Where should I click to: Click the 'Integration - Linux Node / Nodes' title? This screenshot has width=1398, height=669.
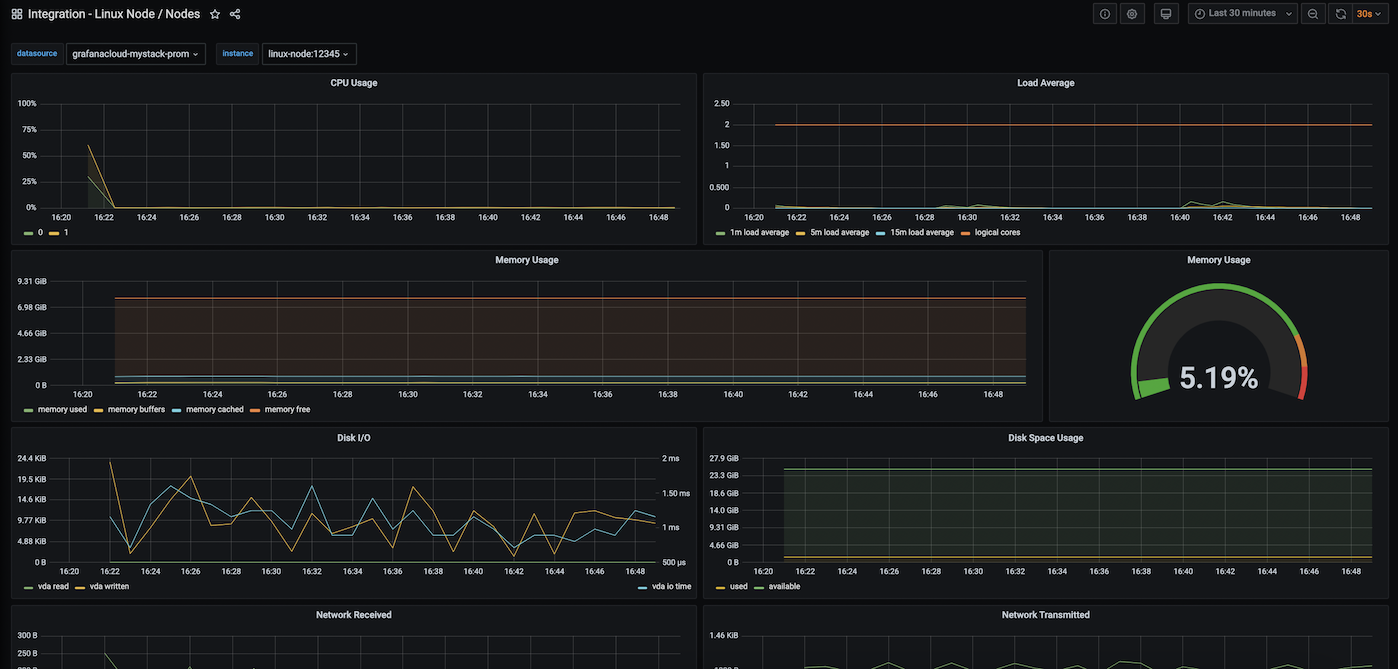pos(114,14)
